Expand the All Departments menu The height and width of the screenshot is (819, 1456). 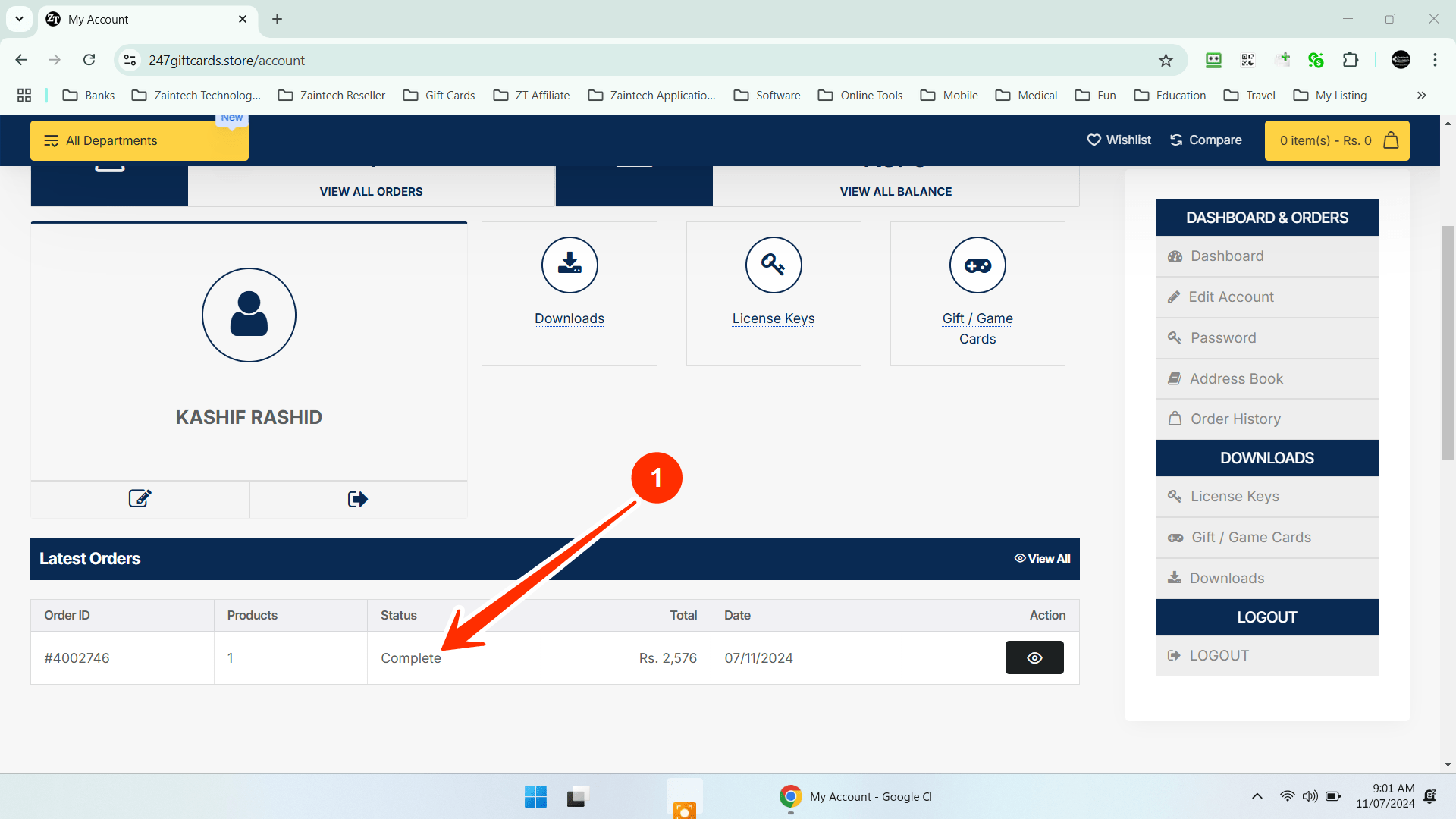139,140
